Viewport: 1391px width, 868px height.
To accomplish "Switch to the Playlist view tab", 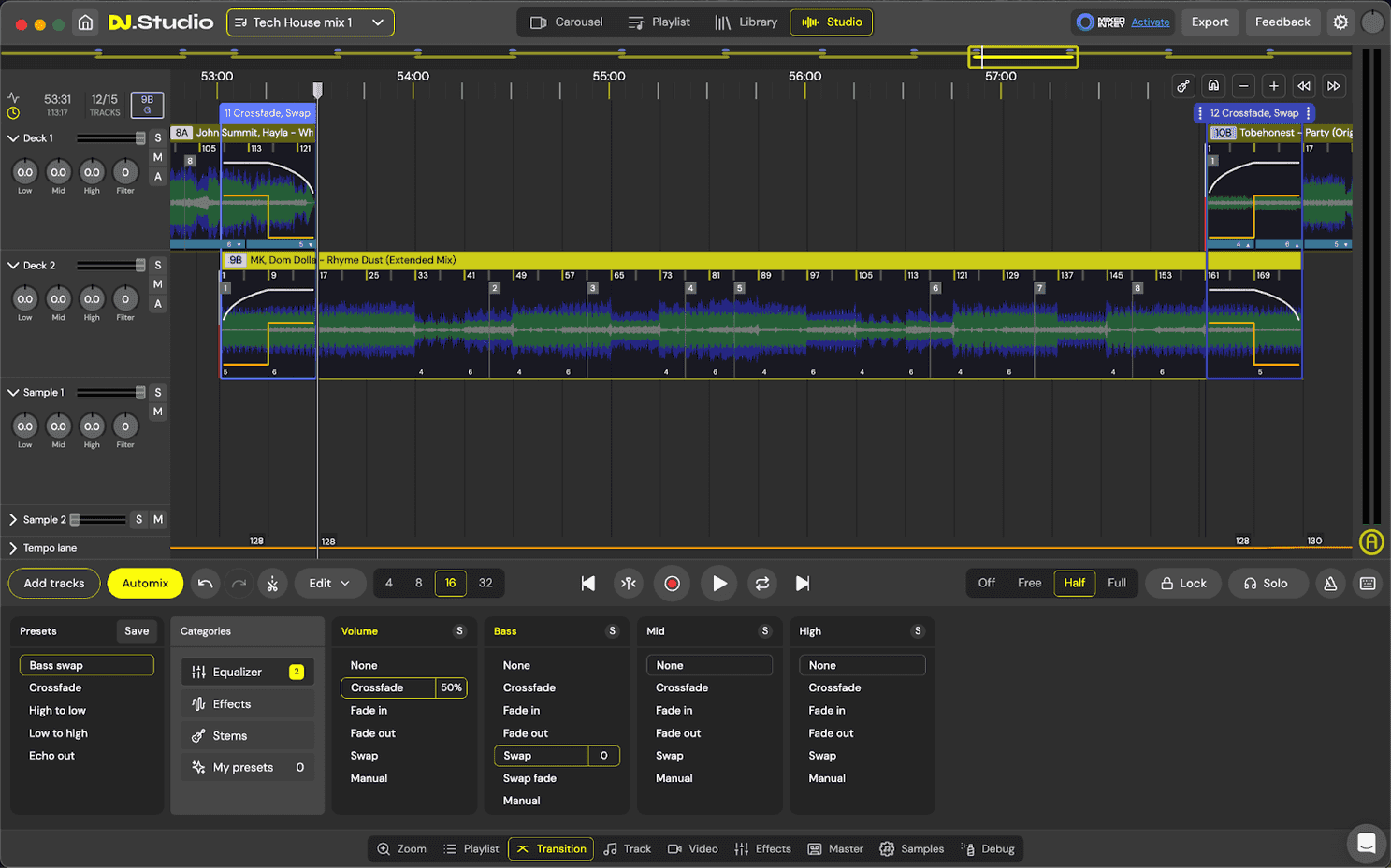I will tap(659, 22).
